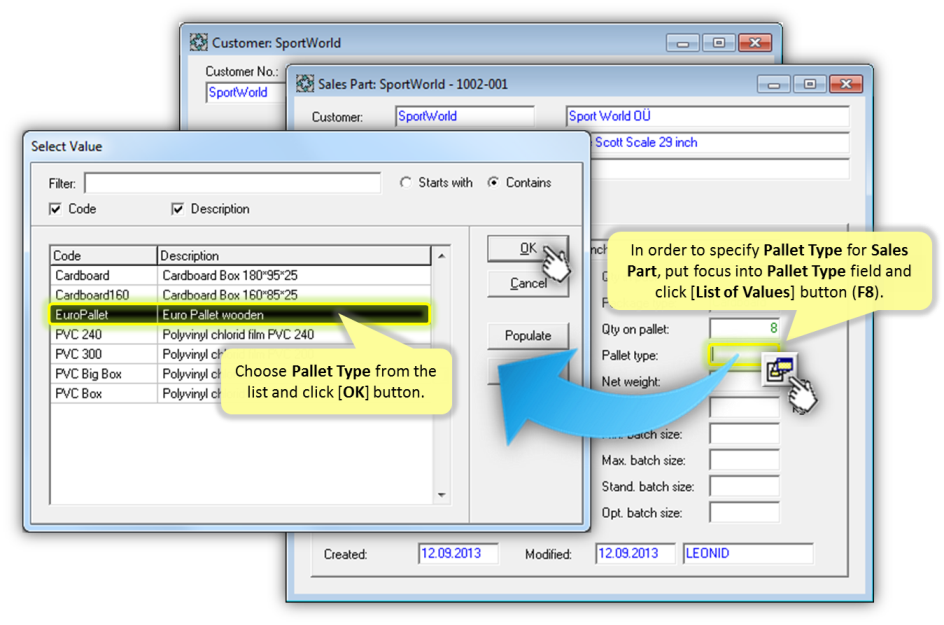Click the OK button
The width and height of the screenshot is (944, 625).
coord(527,249)
